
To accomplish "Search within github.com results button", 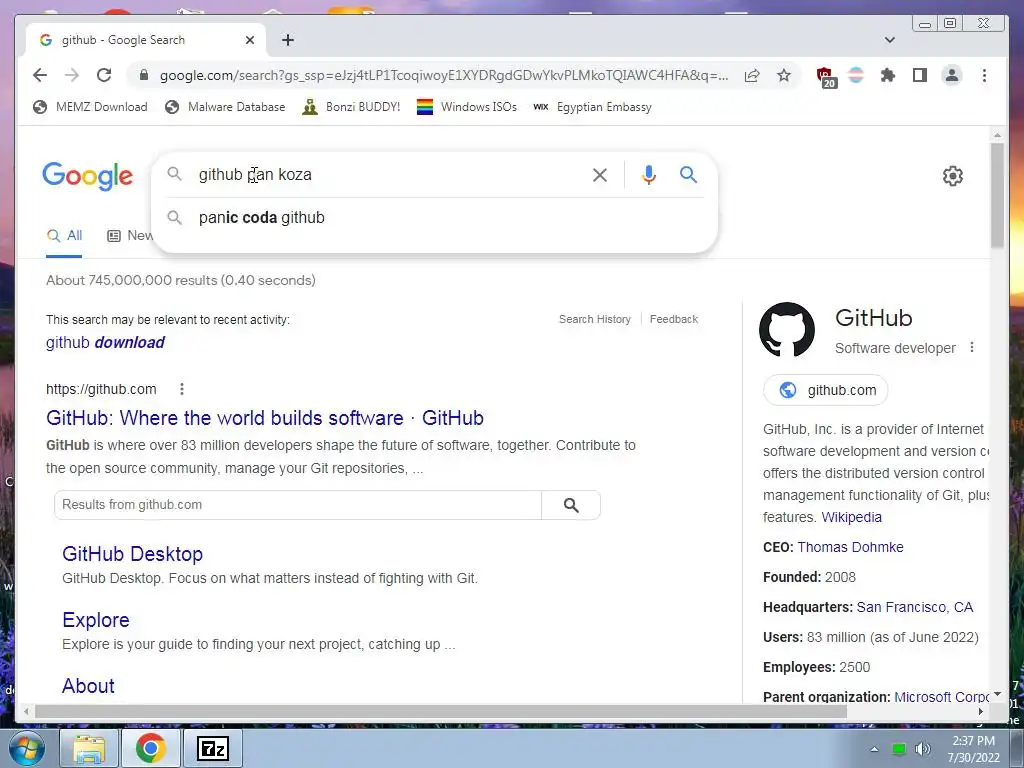I will 571,505.
